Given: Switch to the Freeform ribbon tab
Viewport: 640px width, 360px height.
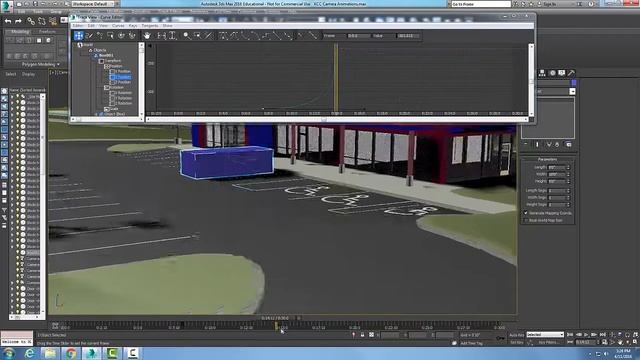Looking at the screenshot, I should pos(47,31).
